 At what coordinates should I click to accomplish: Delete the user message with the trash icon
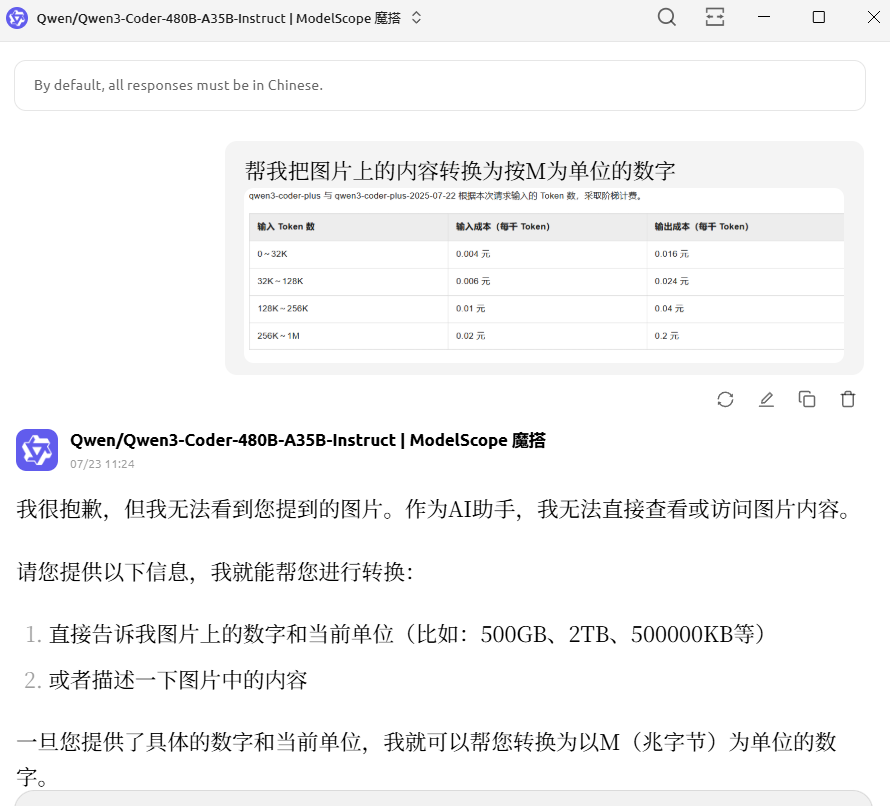point(848,400)
